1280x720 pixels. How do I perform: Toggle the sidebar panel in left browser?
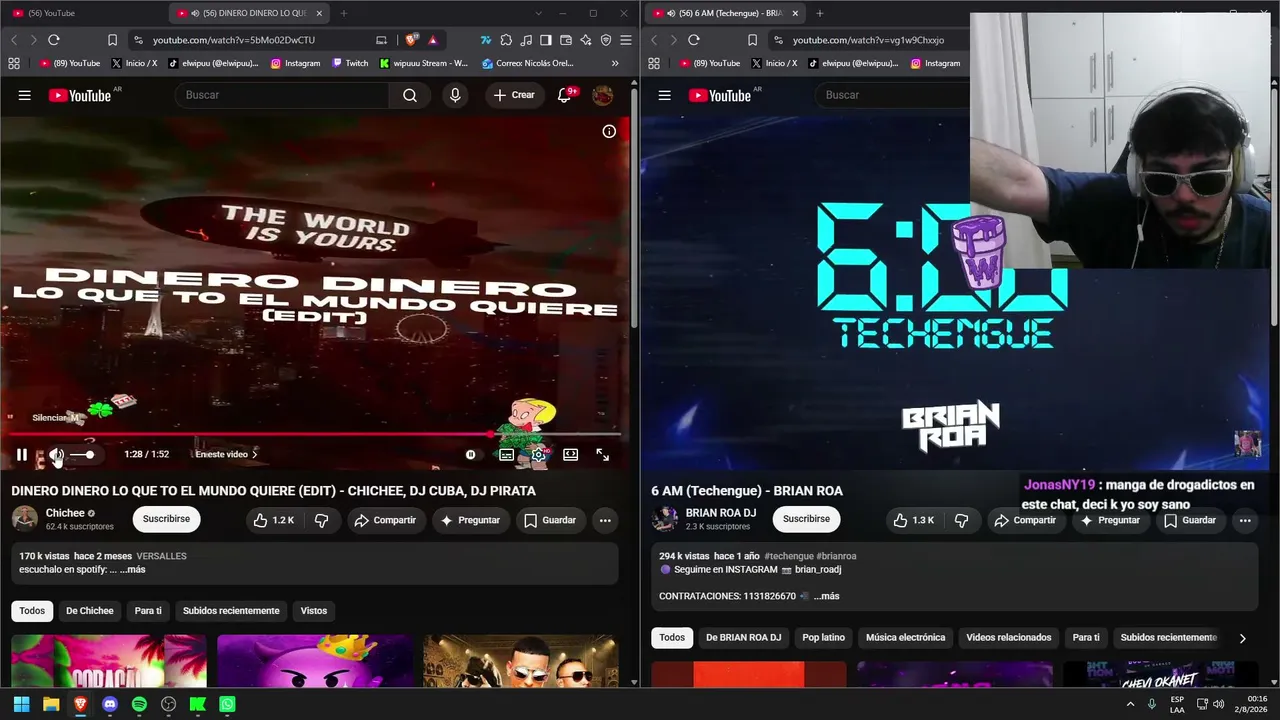(546, 40)
